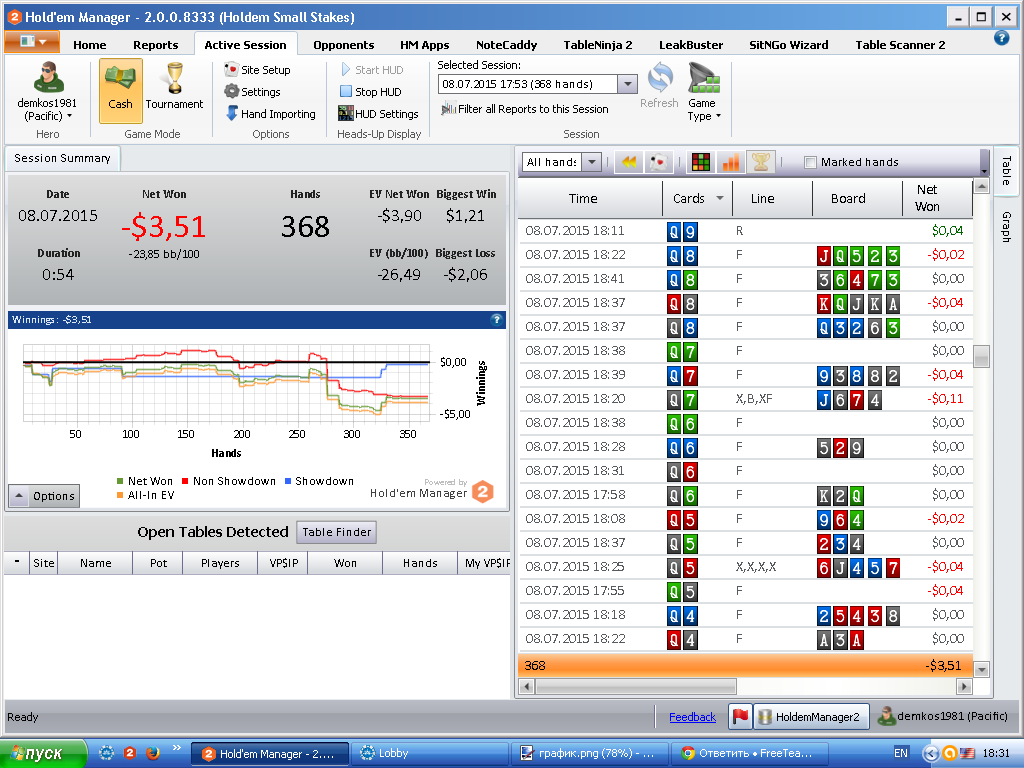The height and width of the screenshot is (768, 1024).
Task: Switch to the vertical Graph tab
Action: (x=1006, y=227)
